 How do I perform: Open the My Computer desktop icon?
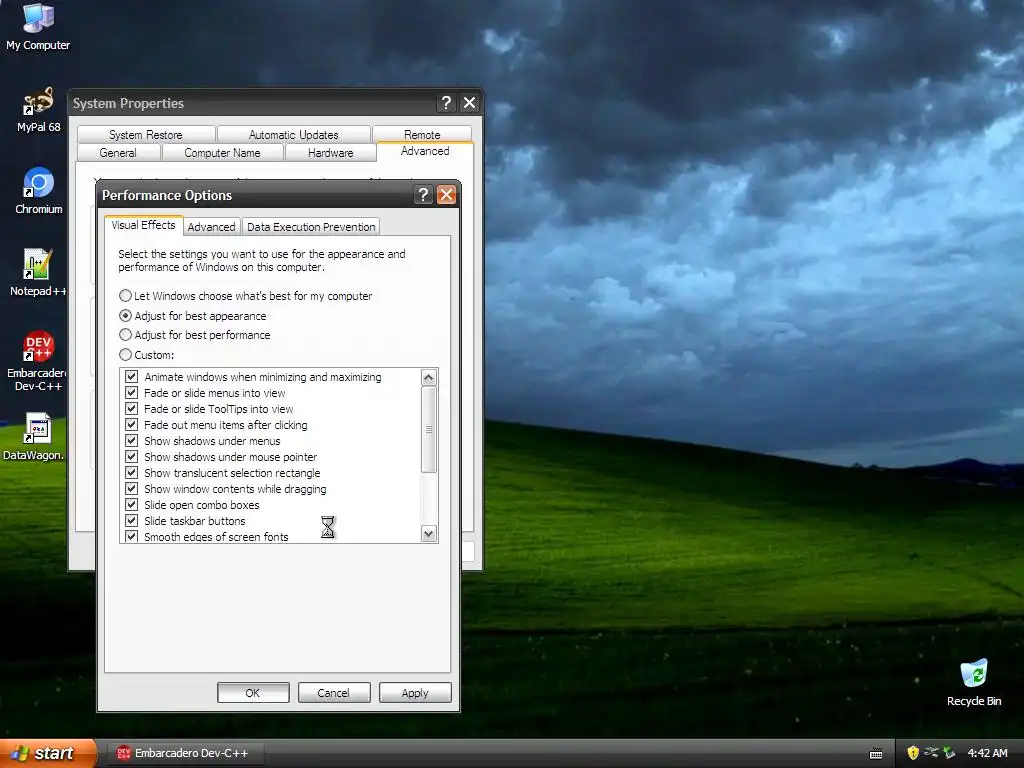pos(38,26)
